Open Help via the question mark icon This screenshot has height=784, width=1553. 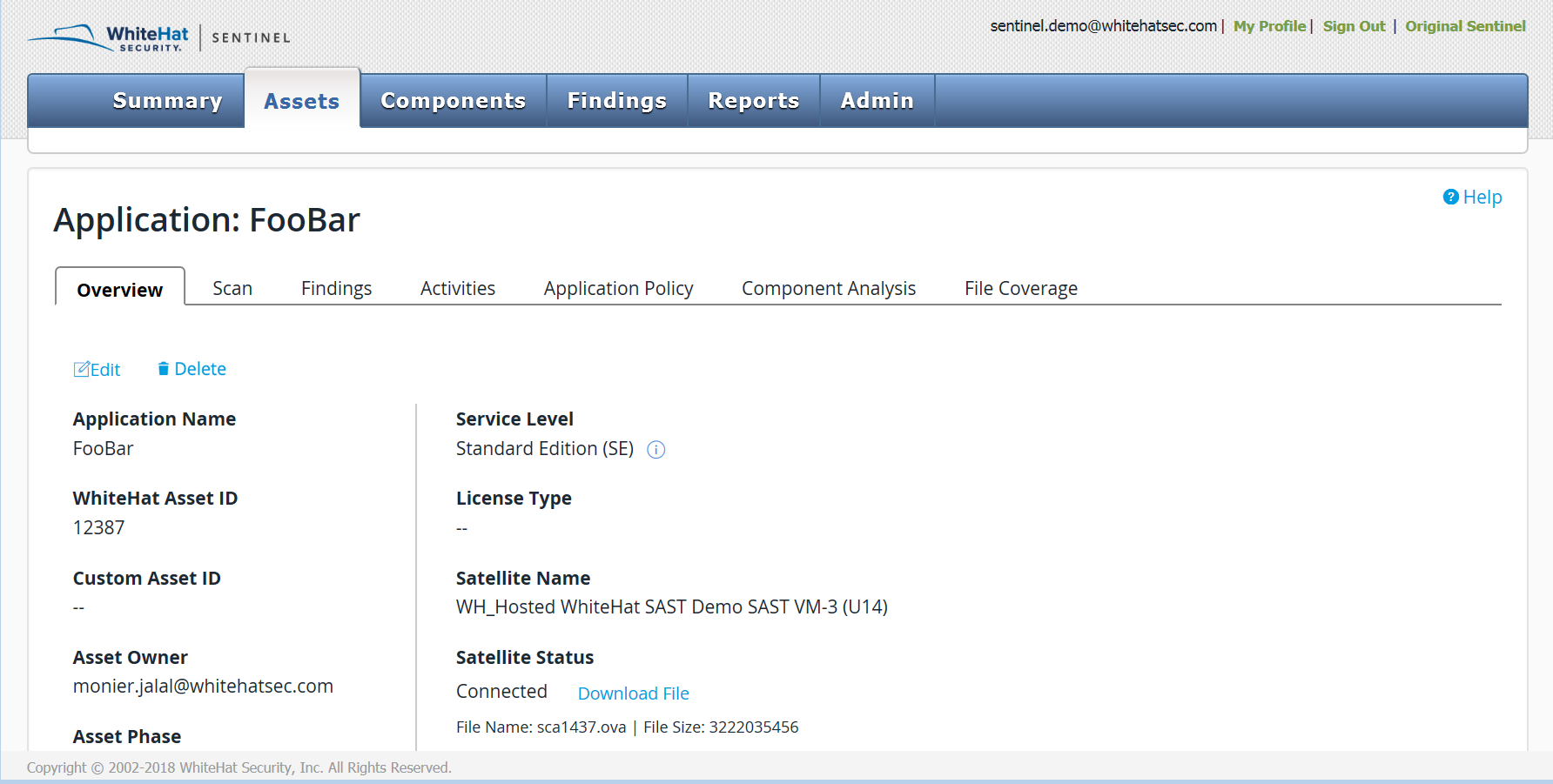pos(1449,197)
